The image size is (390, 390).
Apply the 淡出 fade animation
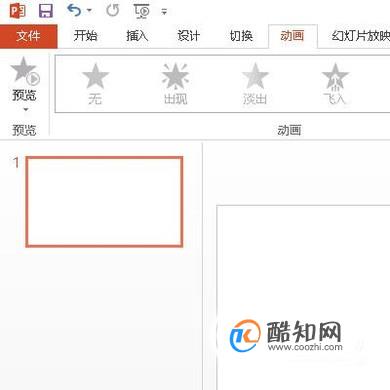(255, 84)
